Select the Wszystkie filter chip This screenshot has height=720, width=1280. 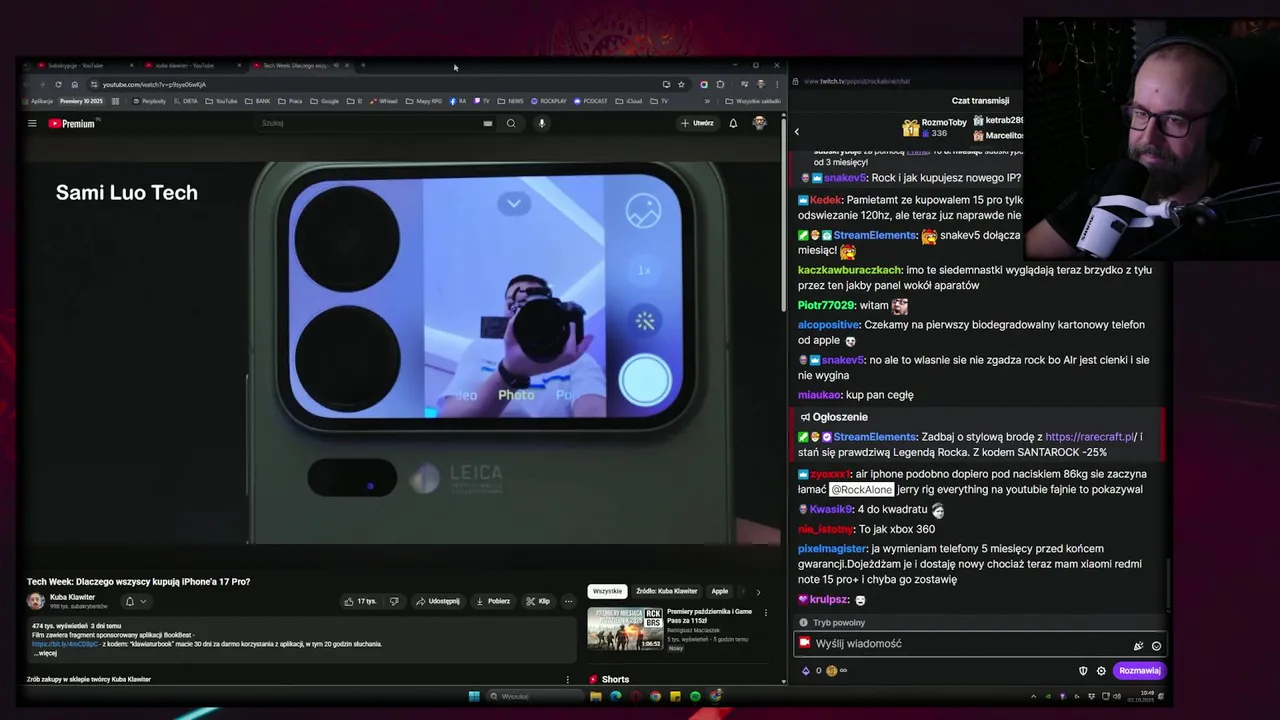click(607, 591)
